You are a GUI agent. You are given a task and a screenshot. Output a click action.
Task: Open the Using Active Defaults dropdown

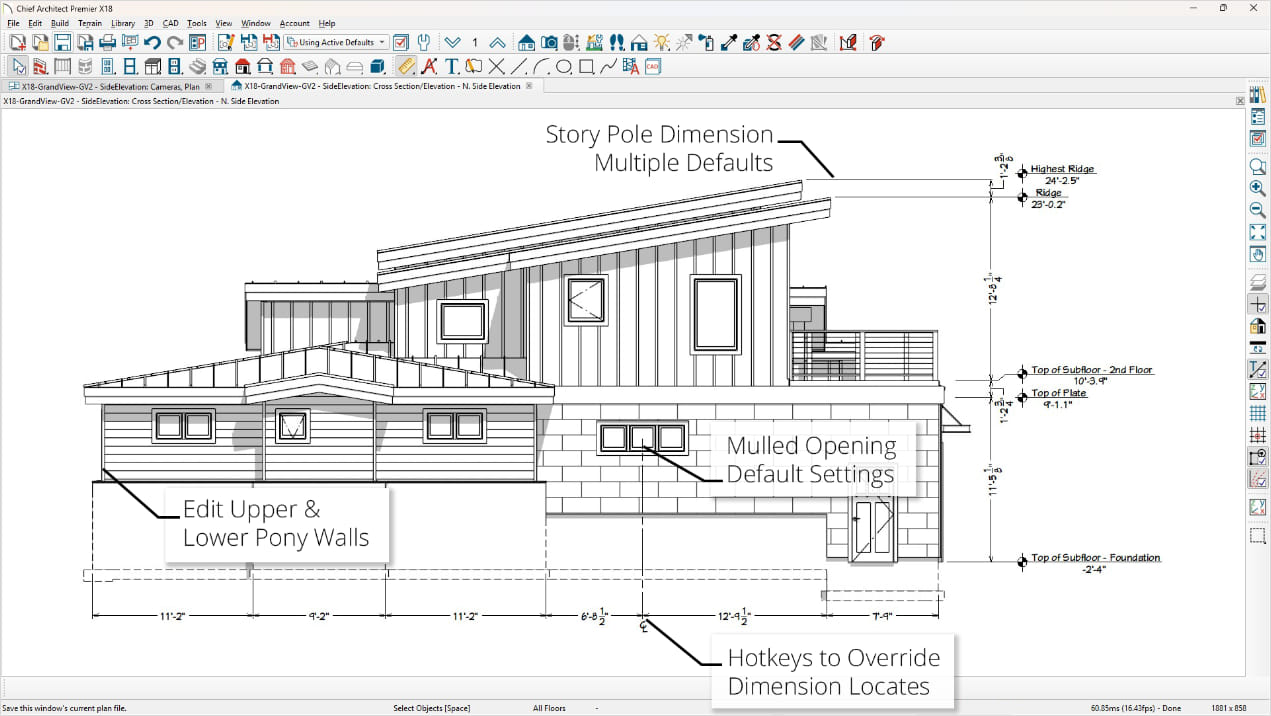tap(336, 42)
